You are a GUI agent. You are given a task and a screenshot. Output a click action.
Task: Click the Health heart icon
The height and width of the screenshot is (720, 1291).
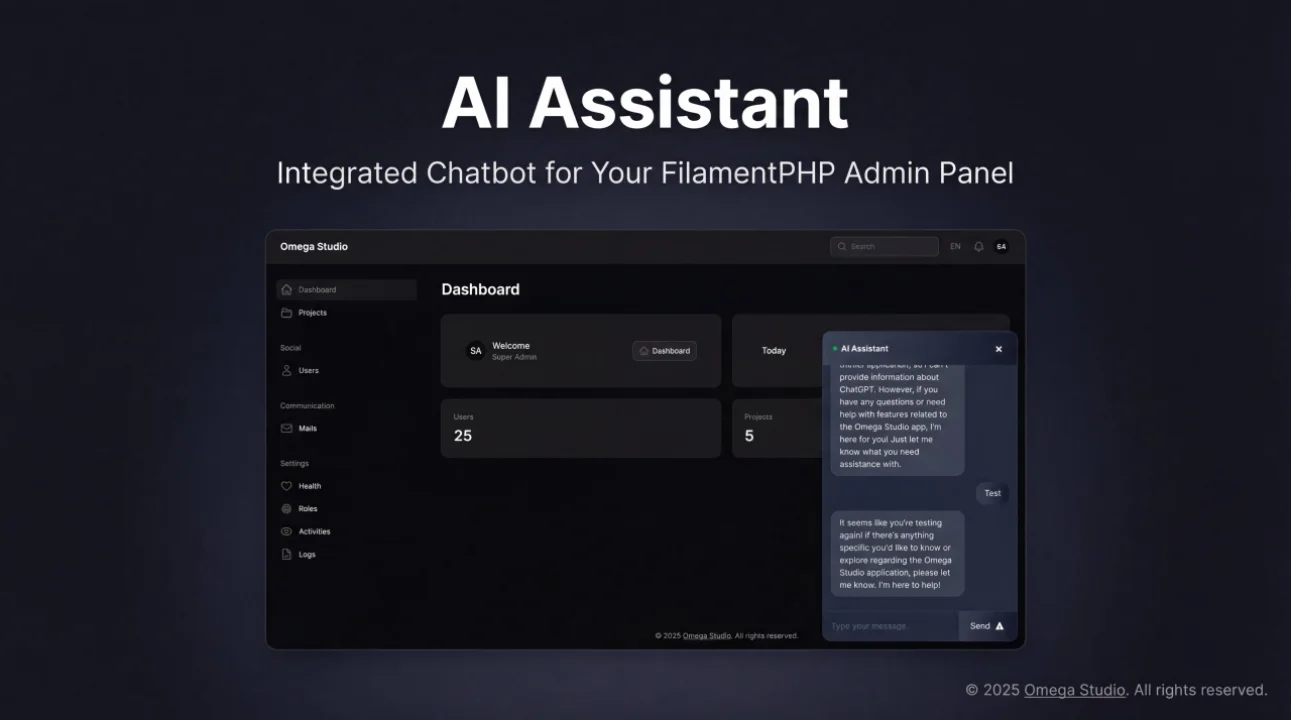[286, 486]
